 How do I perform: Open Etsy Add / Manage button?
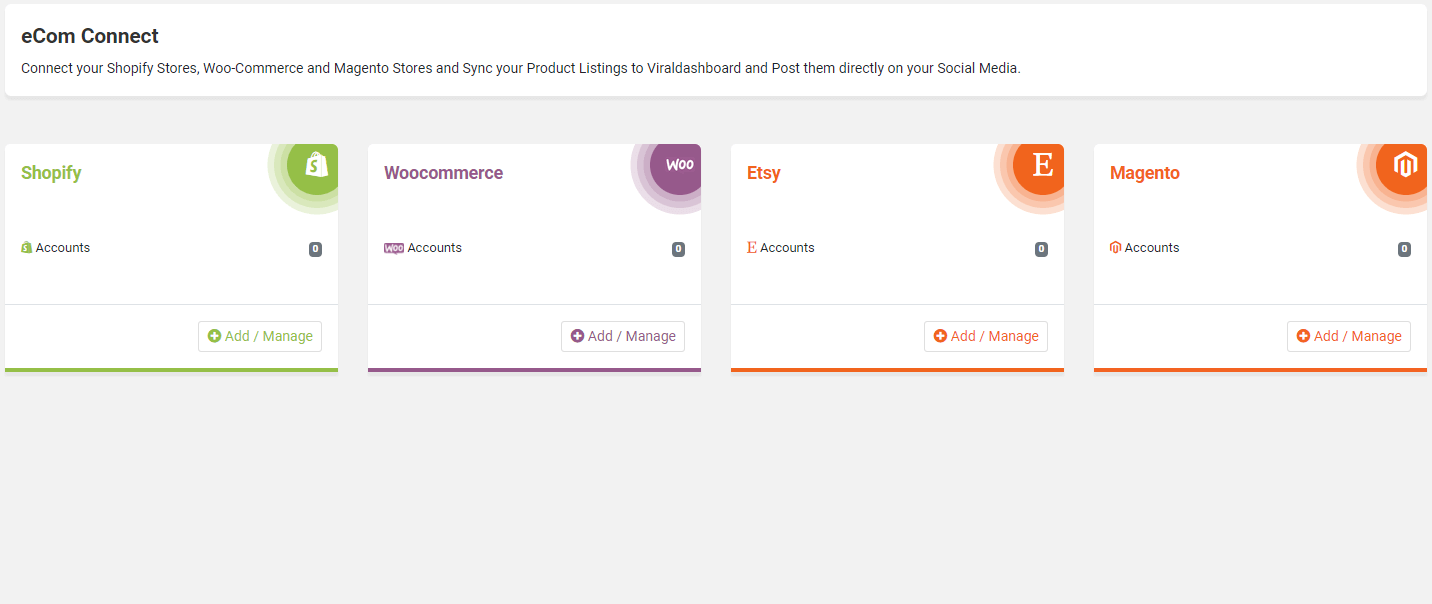[986, 336]
